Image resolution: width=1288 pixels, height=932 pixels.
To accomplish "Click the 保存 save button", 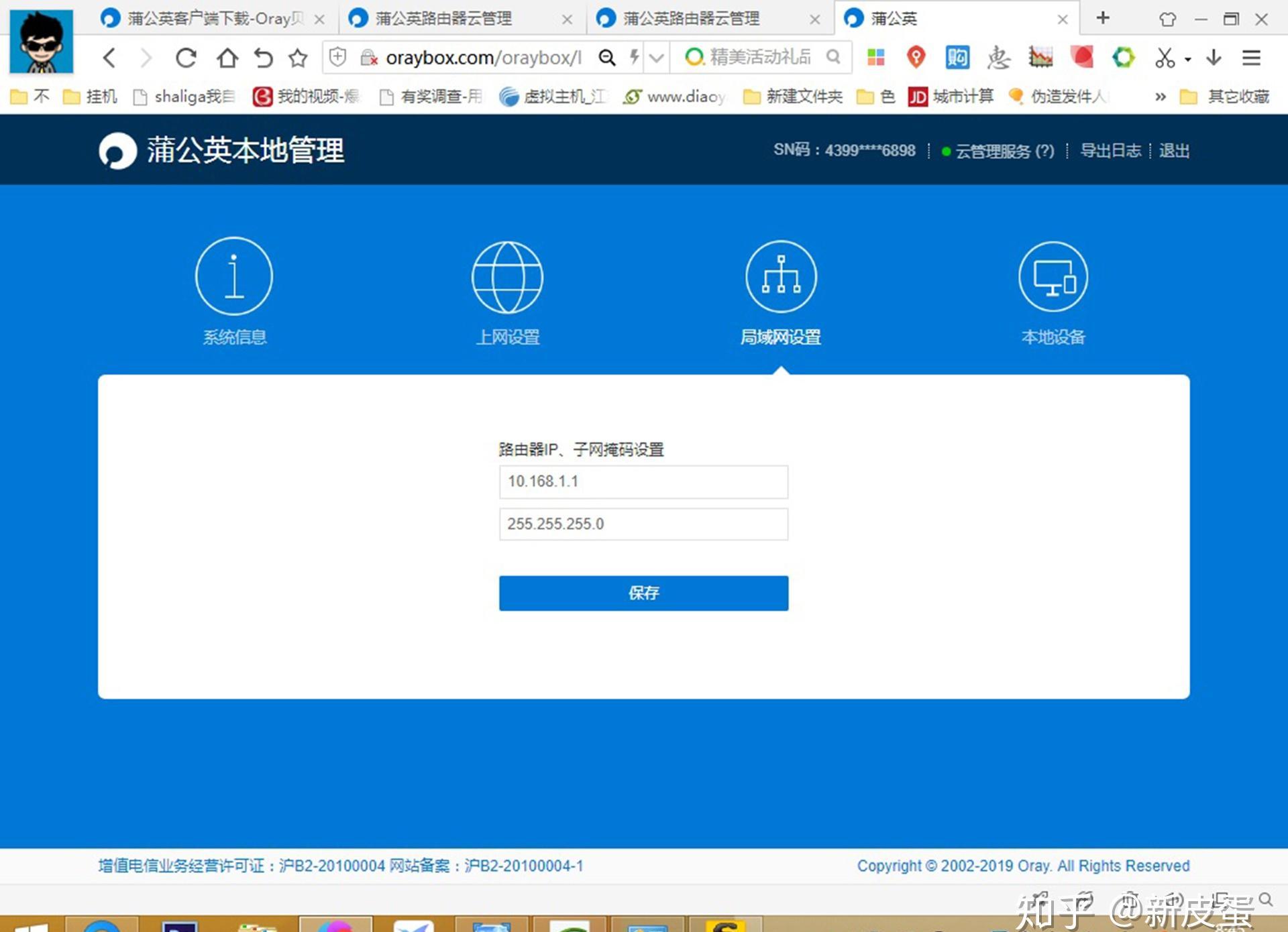I will (x=643, y=593).
